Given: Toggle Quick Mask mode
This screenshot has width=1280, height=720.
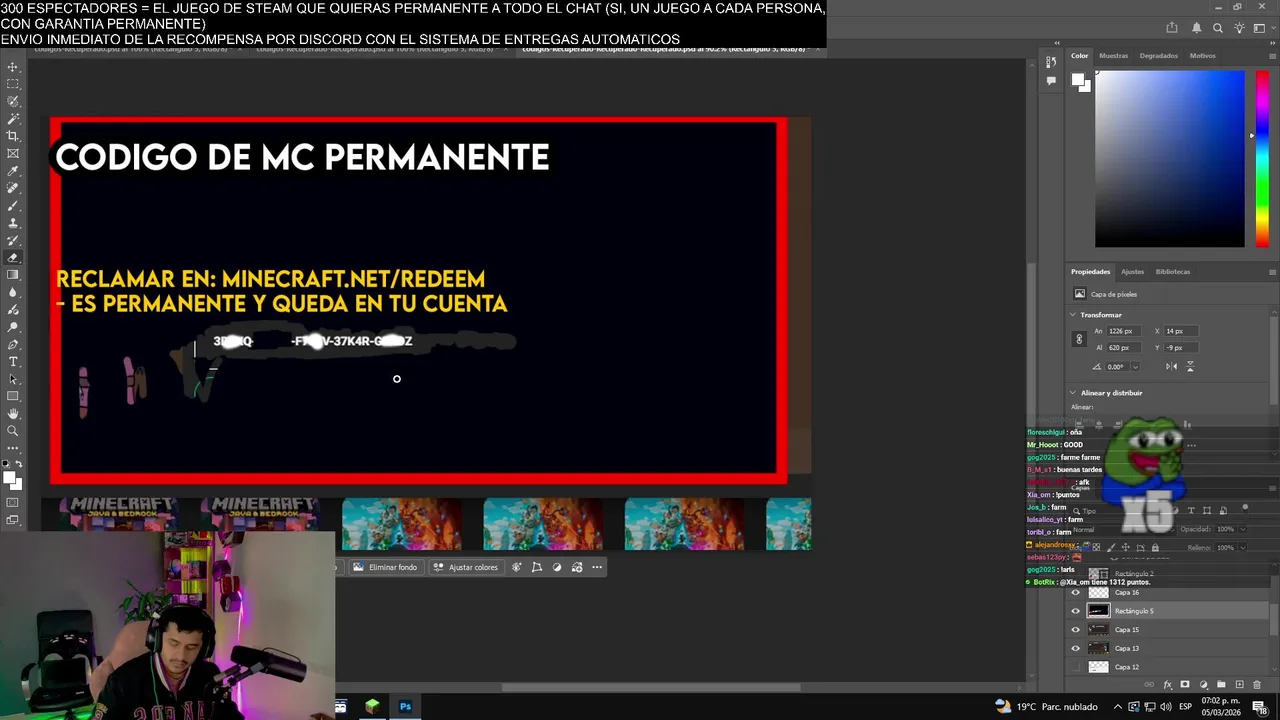Looking at the screenshot, I should (13, 502).
